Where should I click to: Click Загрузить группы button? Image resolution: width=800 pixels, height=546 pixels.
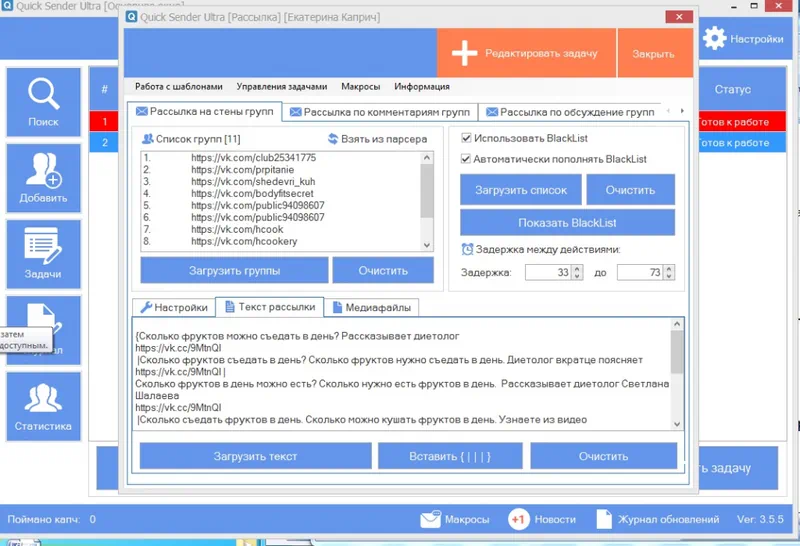click(234, 270)
